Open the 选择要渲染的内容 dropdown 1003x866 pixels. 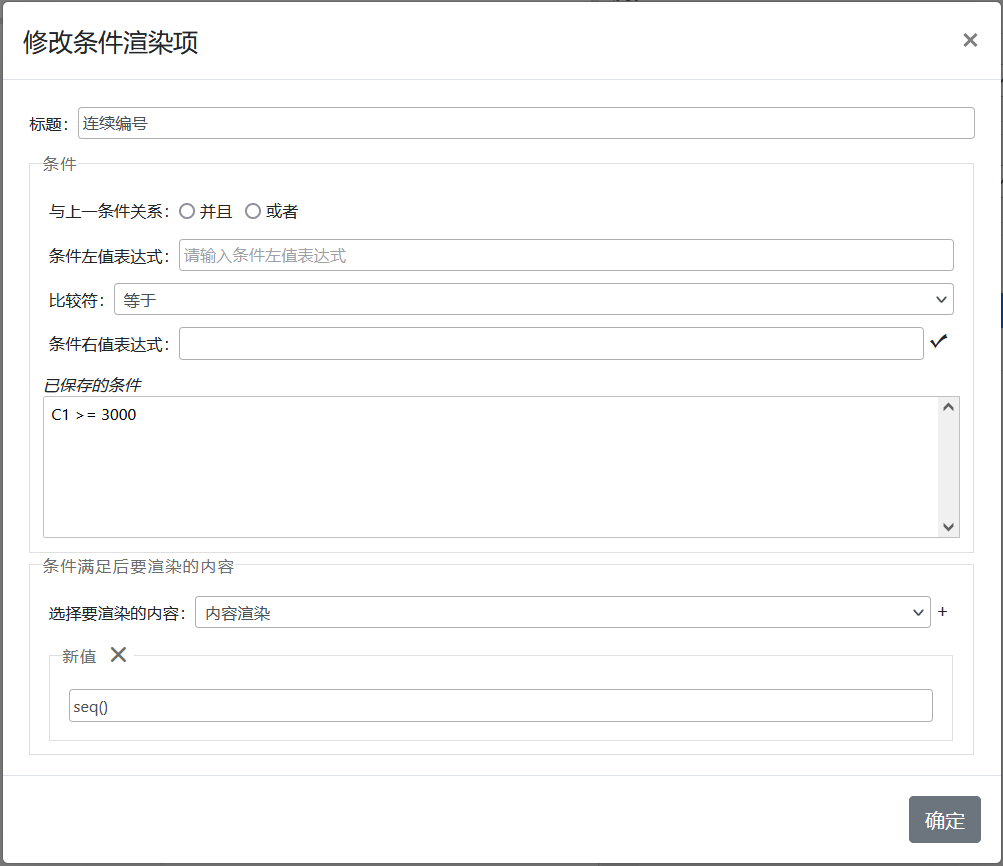tap(562, 613)
